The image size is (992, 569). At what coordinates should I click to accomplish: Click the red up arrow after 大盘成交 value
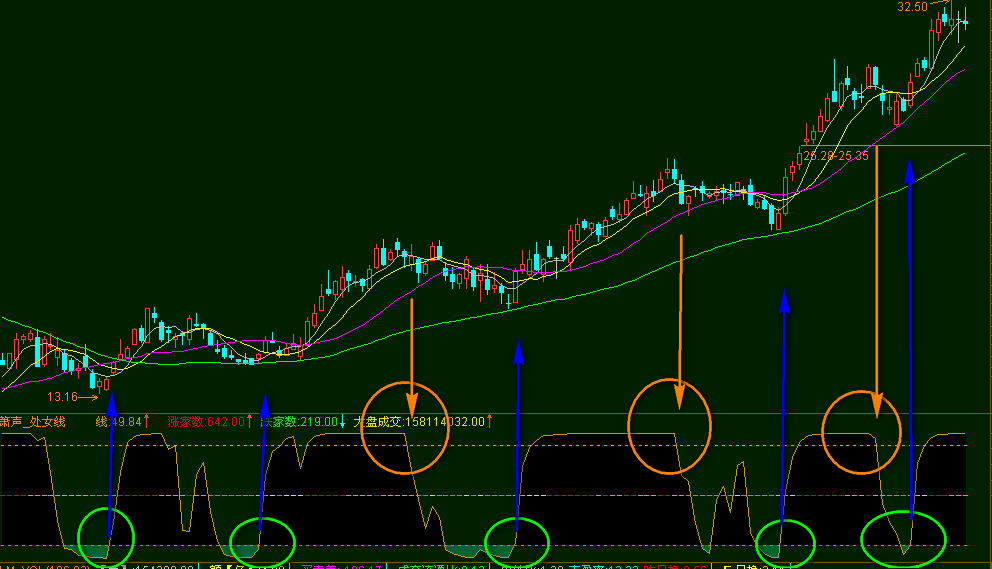[490, 422]
